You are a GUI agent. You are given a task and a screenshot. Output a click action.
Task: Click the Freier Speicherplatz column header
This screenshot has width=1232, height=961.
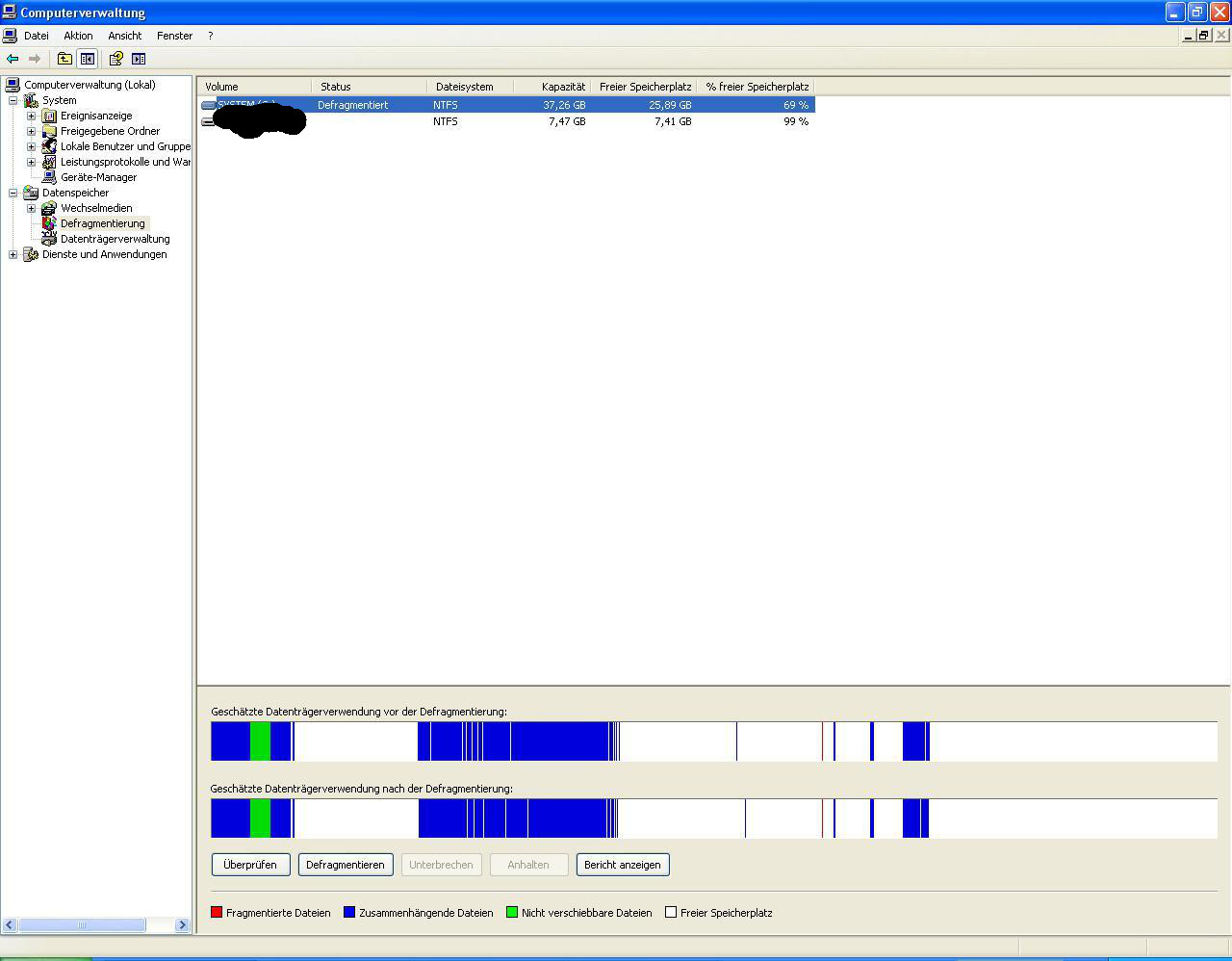point(644,87)
